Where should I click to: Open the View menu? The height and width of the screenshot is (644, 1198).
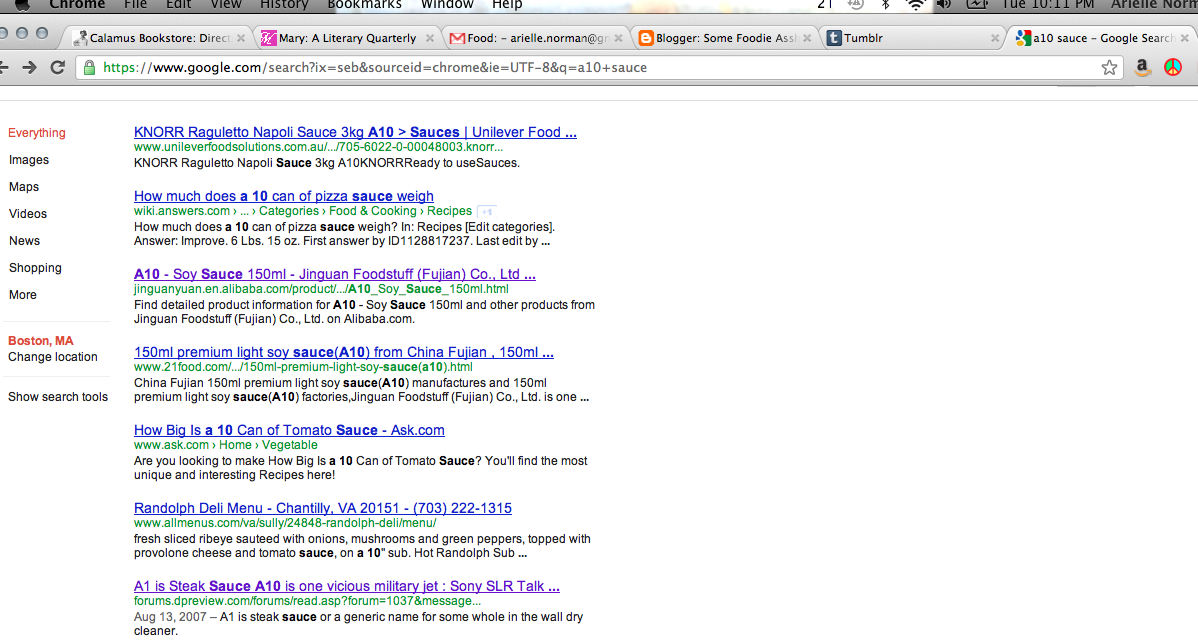(226, 4)
